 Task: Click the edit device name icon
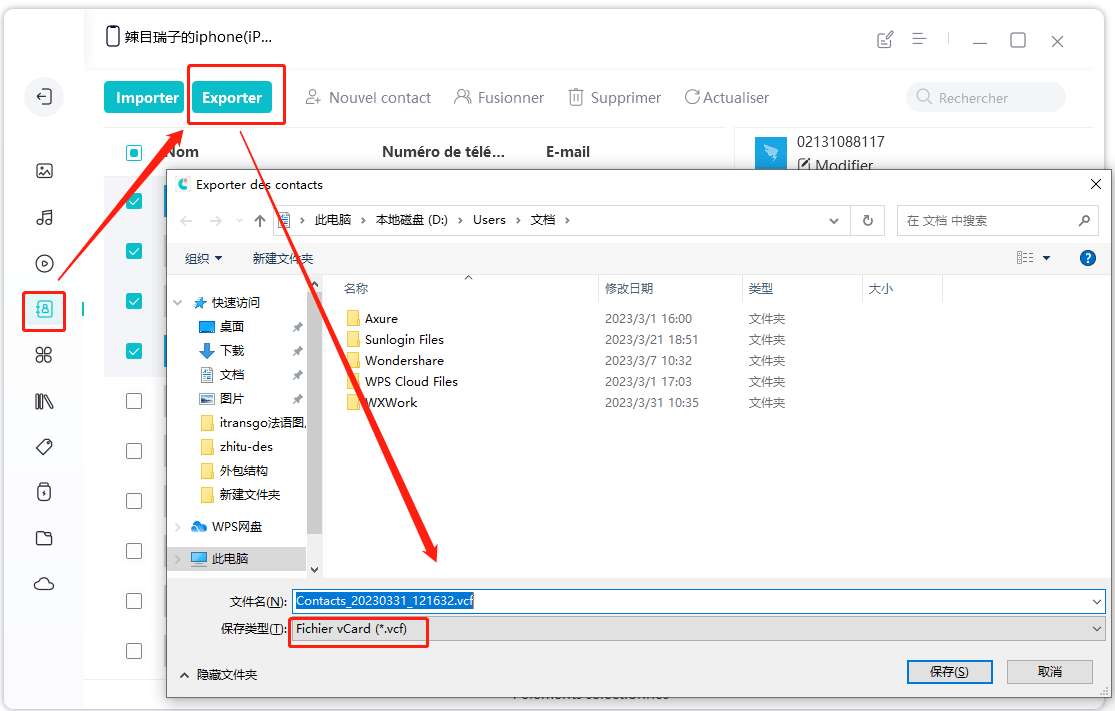pos(884,38)
